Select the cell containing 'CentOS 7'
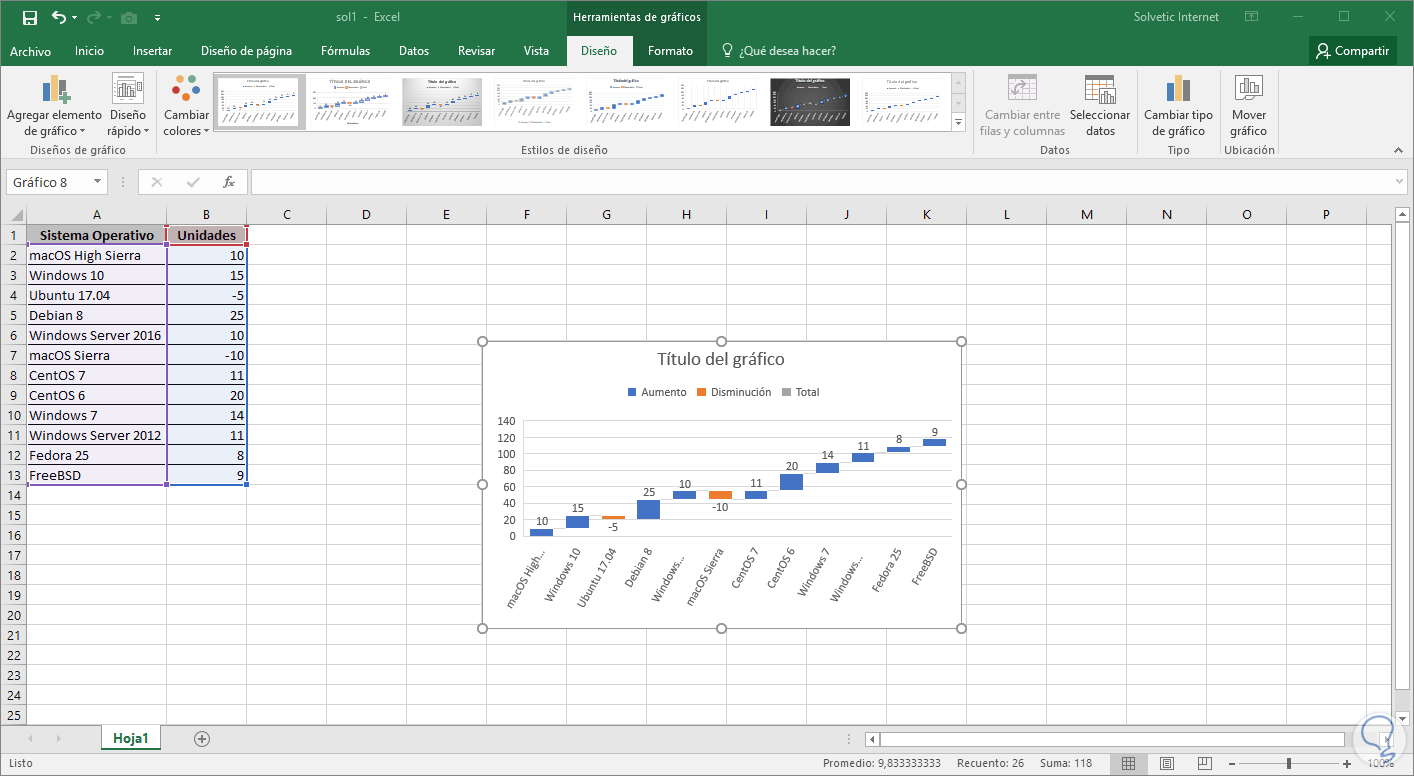 click(96, 375)
